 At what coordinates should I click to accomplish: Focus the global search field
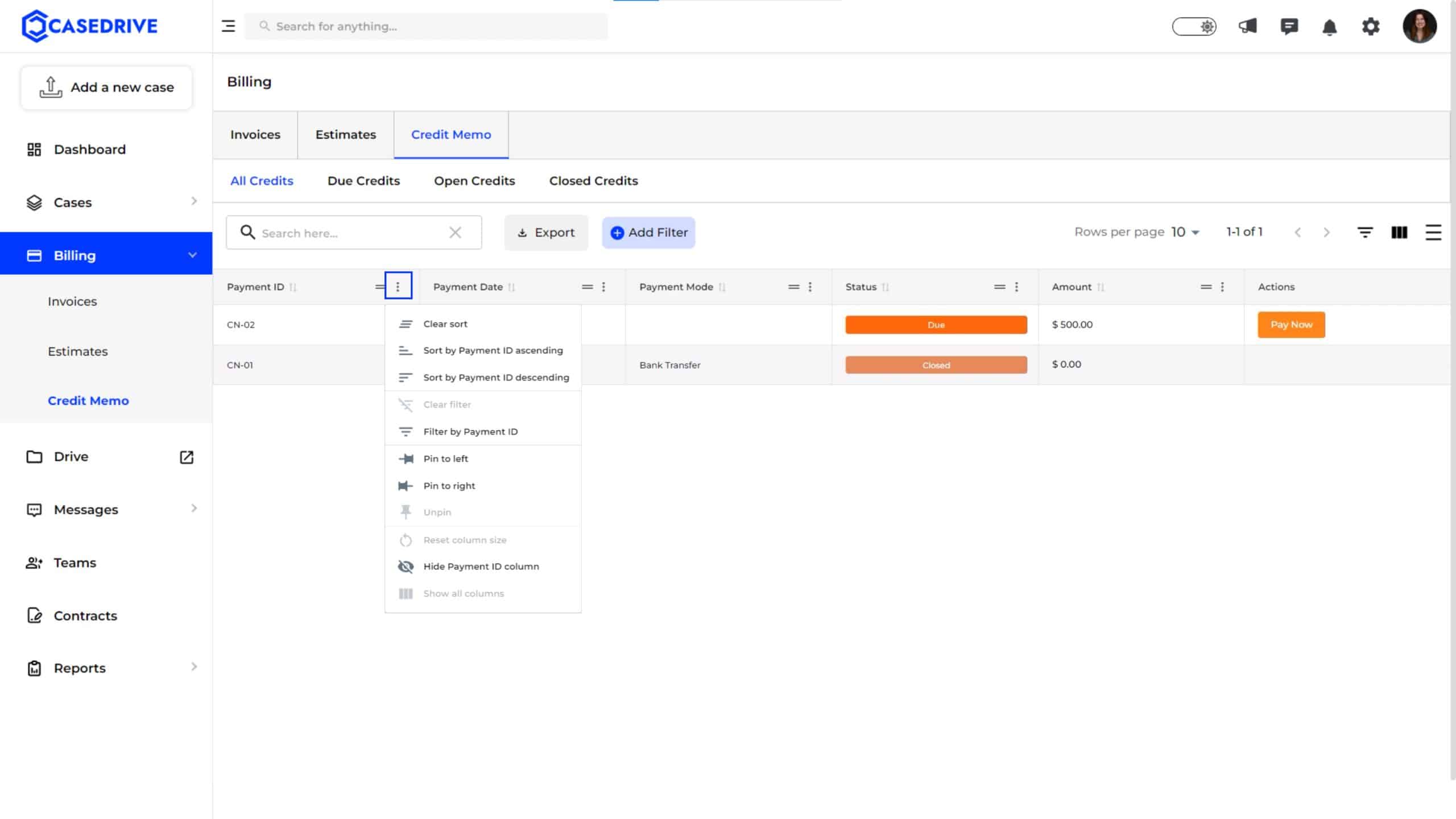click(426, 26)
